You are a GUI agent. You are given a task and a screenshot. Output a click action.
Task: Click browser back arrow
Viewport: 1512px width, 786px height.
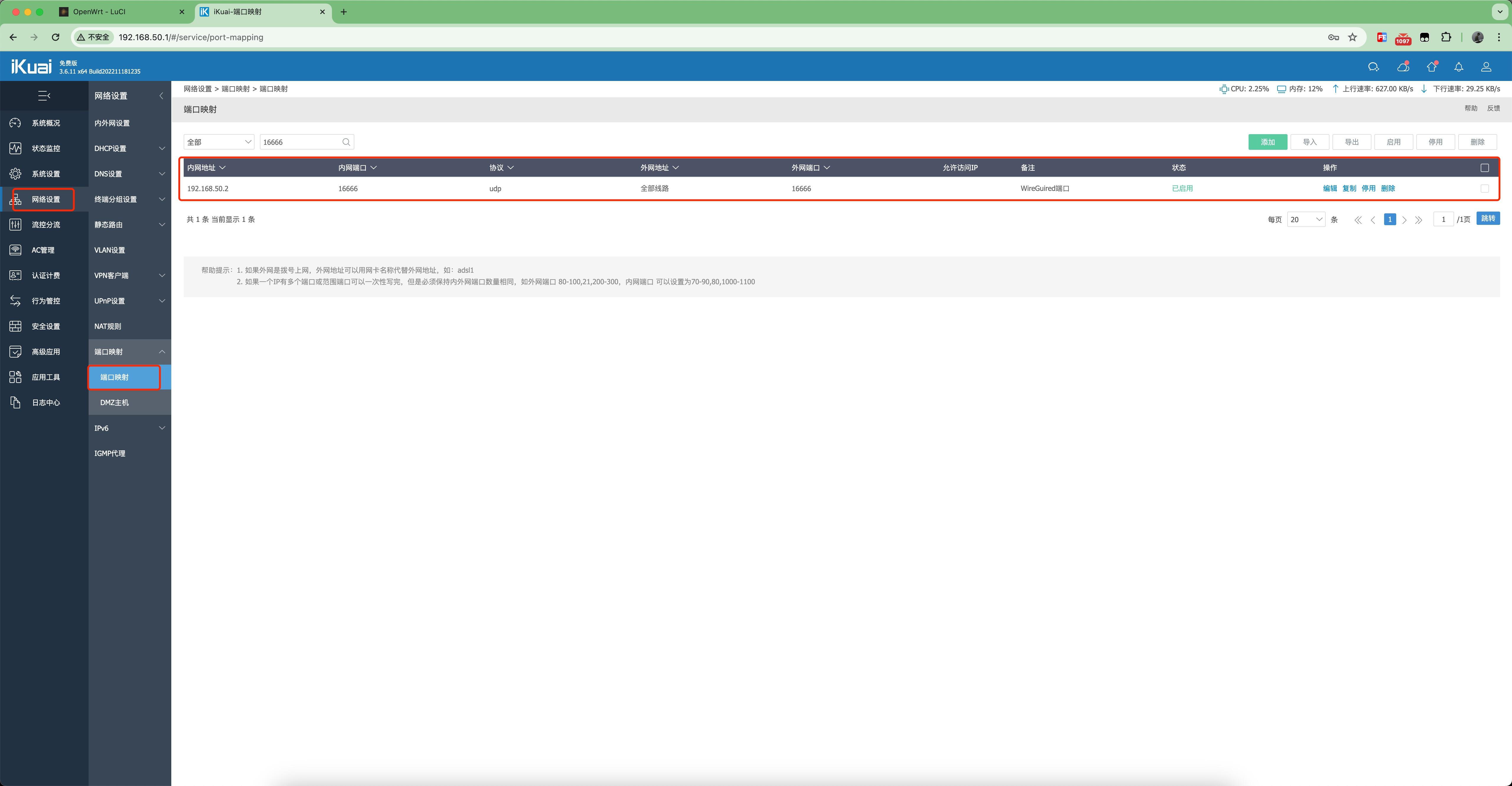point(13,37)
